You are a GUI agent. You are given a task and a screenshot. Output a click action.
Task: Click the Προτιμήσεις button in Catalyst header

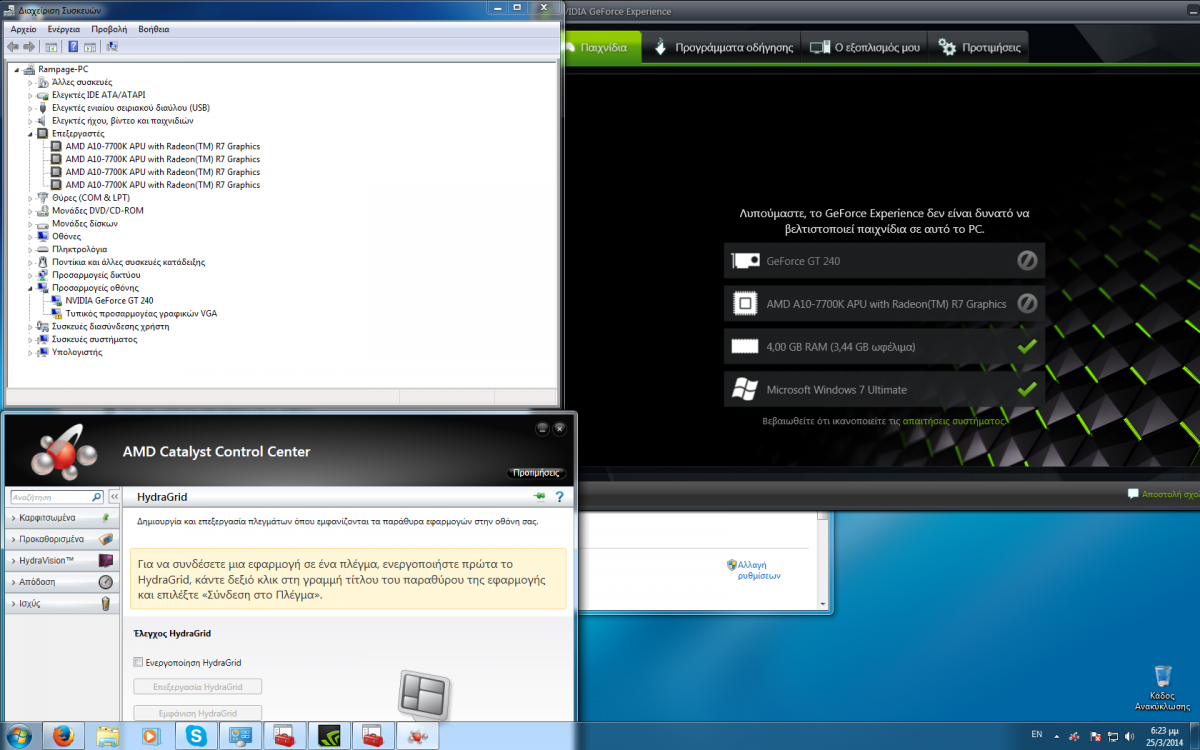pyautogui.click(x=538, y=473)
